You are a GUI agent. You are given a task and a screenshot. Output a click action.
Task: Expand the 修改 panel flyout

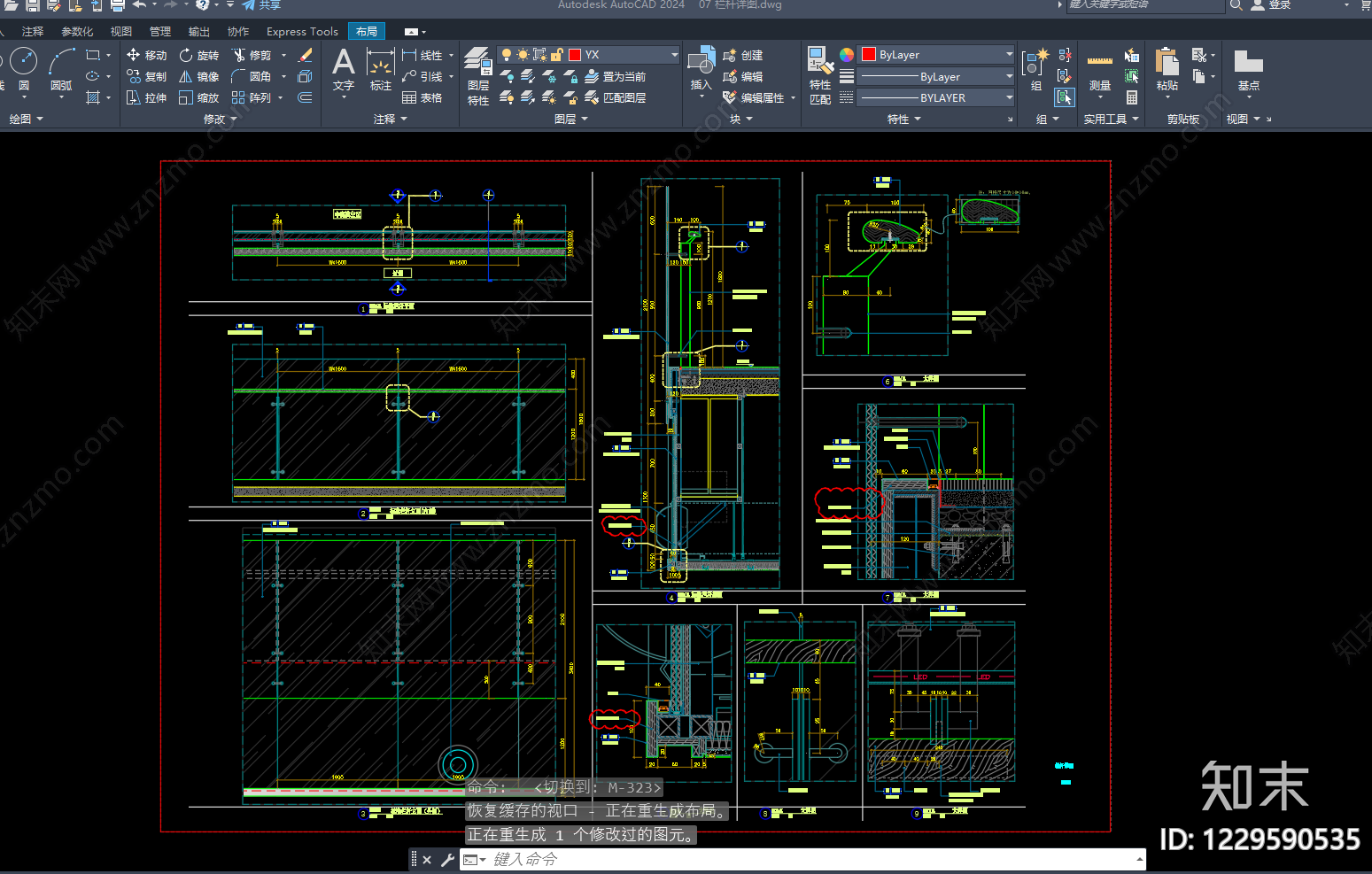[221, 119]
